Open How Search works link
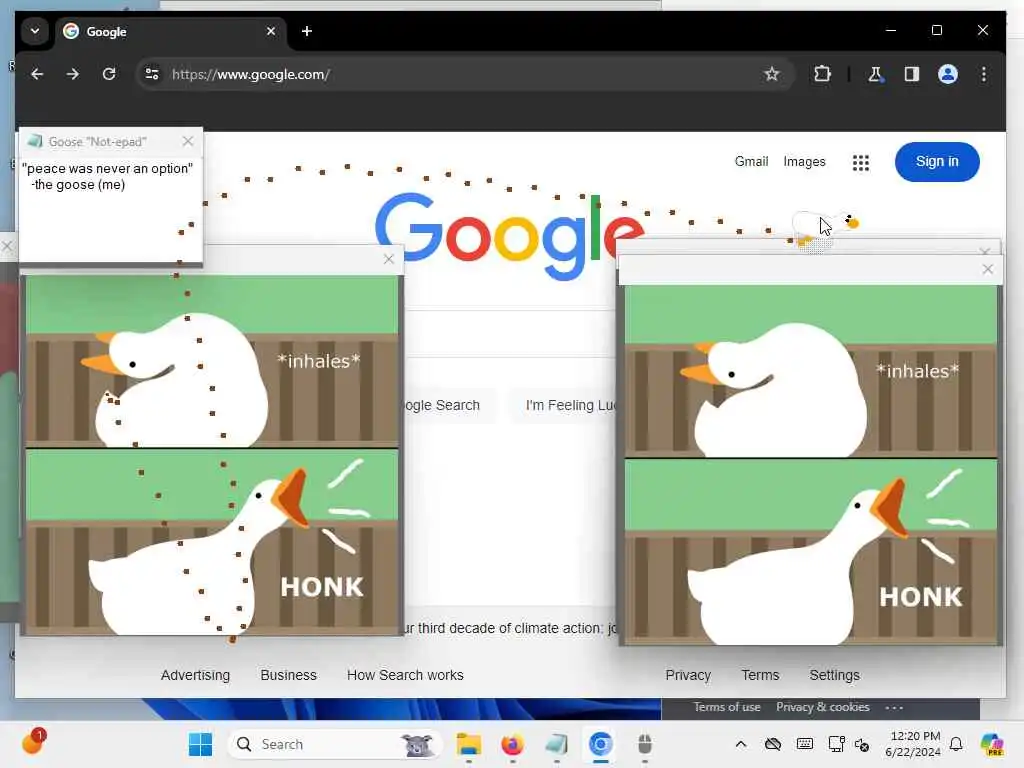The width and height of the screenshot is (1024, 768). point(405,675)
